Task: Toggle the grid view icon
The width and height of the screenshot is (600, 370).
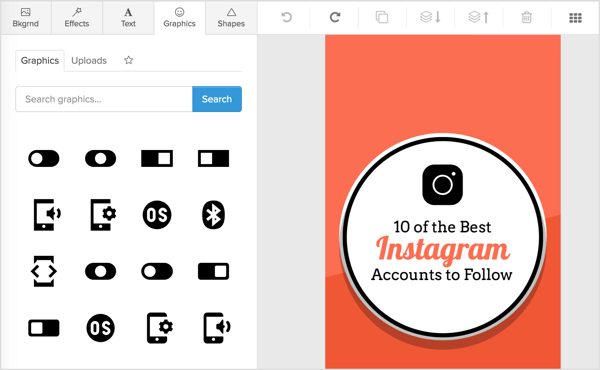Action: pos(576,18)
